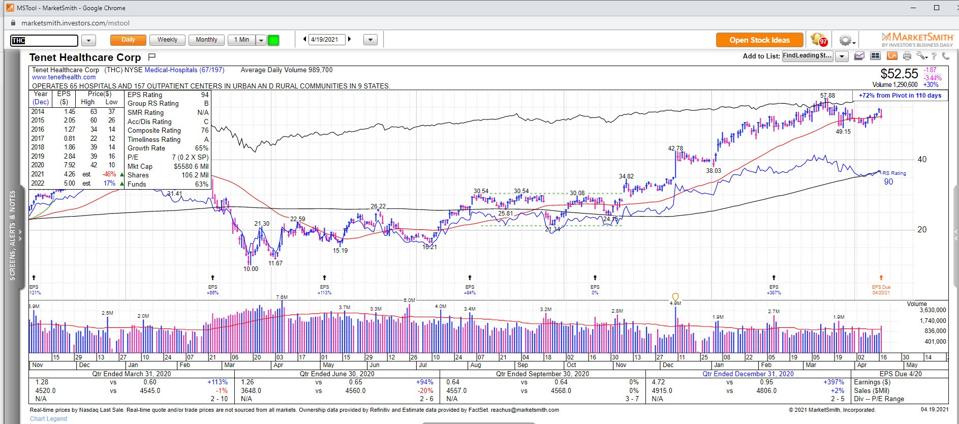Open help question mark icon
This screenshot has width=959, height=424.
[x=933, y=56]
